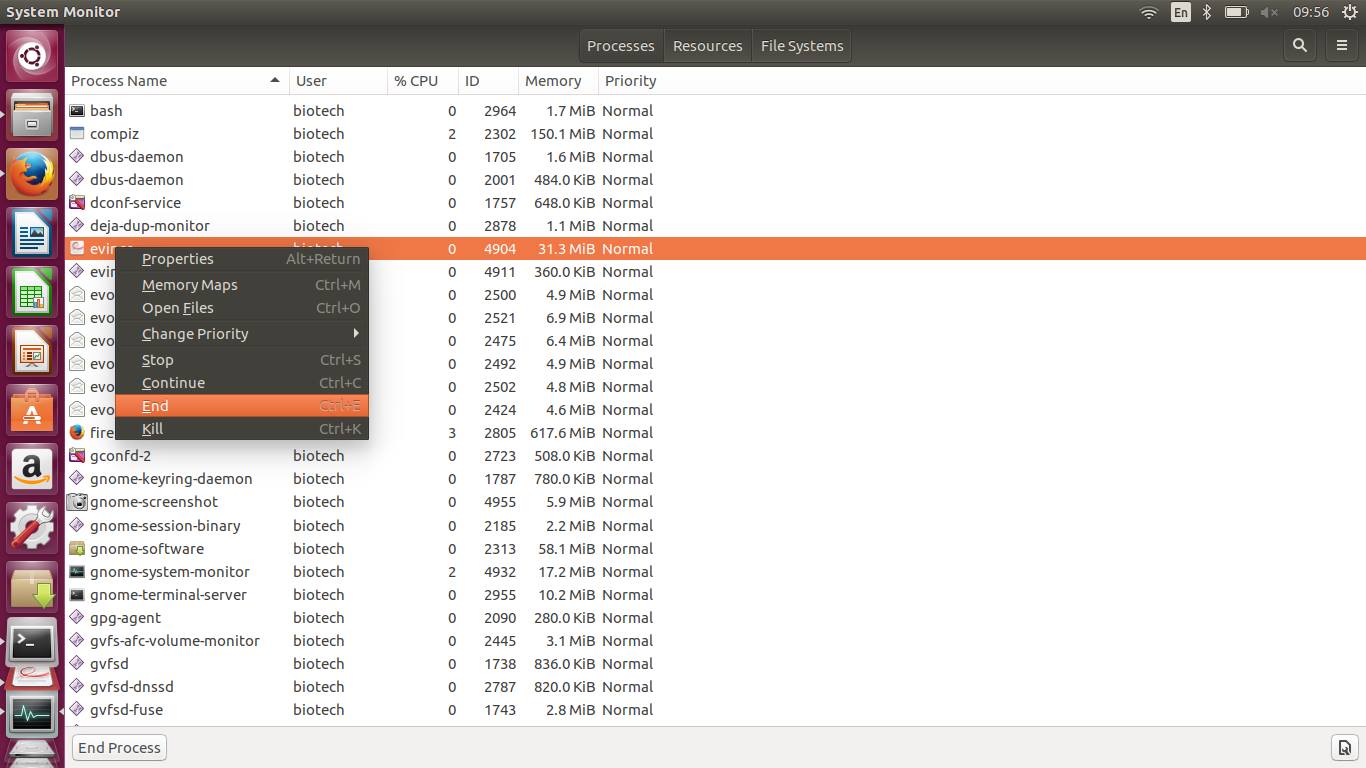Screen dimensions: 1366x768
Task: Click process ID 4911
Action: point(500,271)
